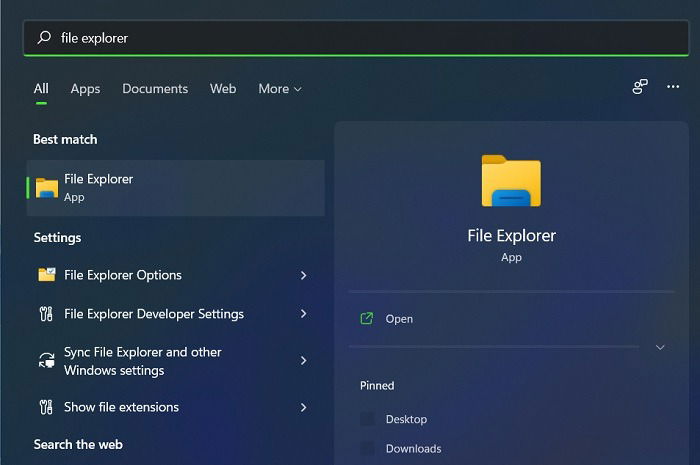Switch to the All tab
Image resolution: width=700 pixels, height=465 pixels.
pos(41,89)
